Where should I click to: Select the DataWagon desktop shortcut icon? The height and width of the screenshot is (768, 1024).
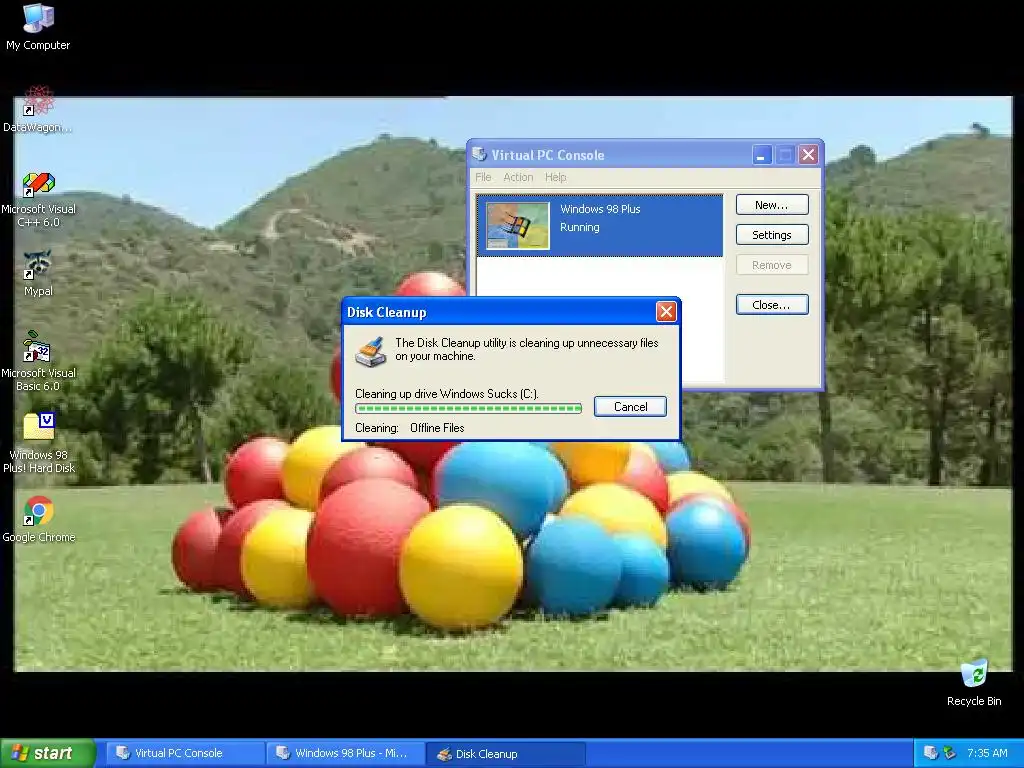(x=39, y=101)
